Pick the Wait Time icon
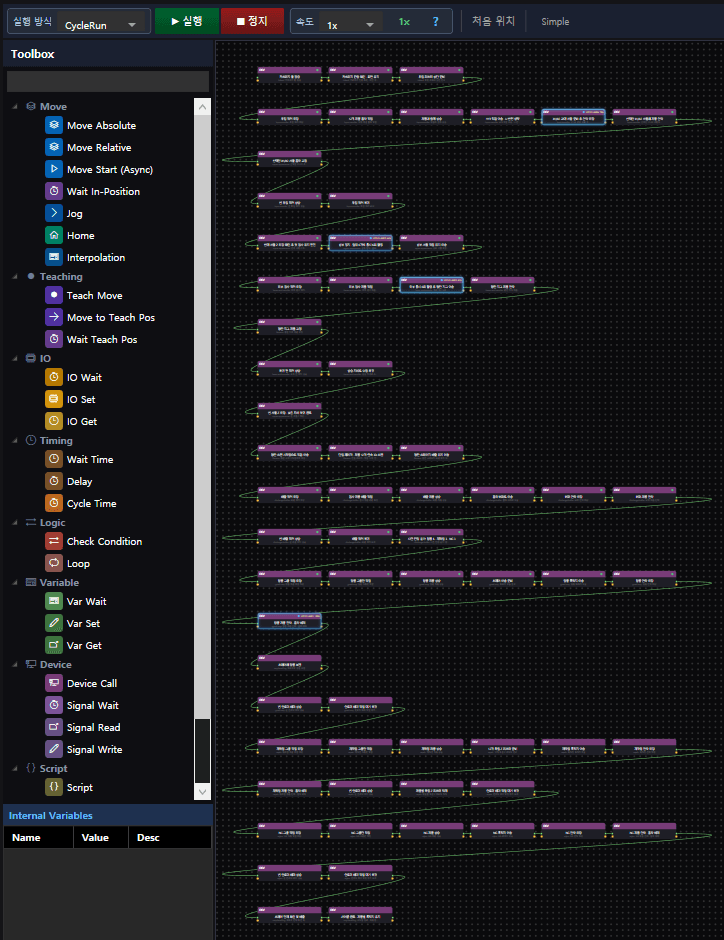Screen dimensions: 724x940 click(x=54, y=459)
